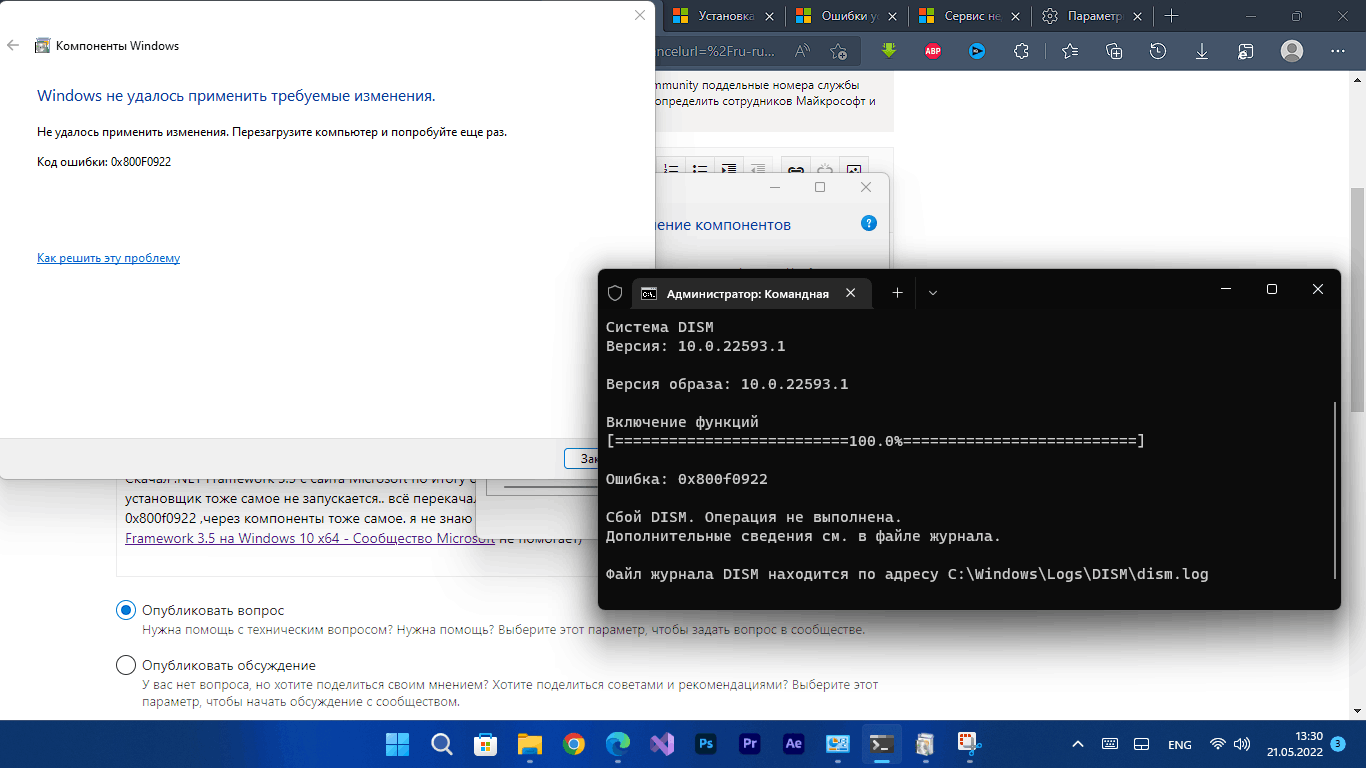Open the Windows Start menu

click(x=397, y=744)
